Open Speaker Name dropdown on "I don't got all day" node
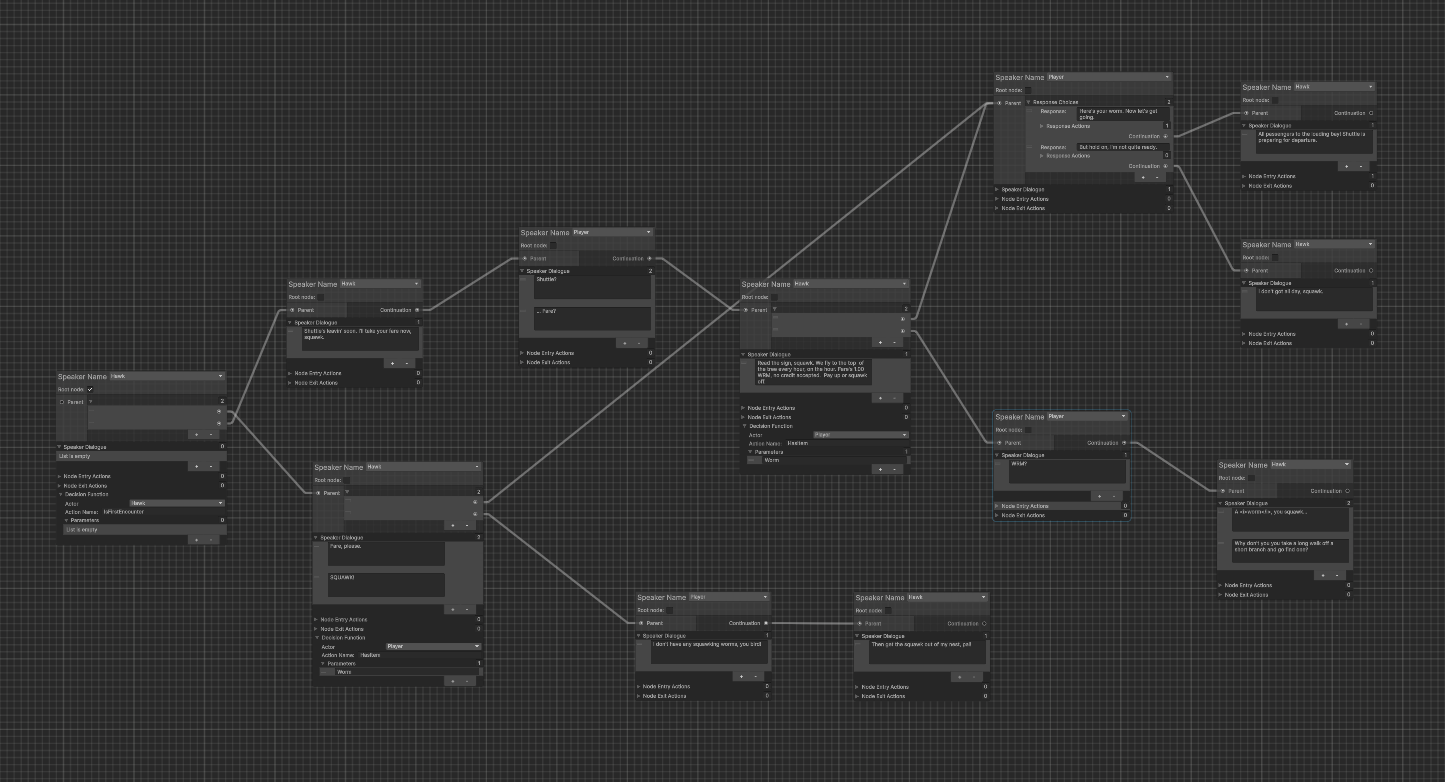This screenshot has height=782, width=1445. click(1334, 244)
